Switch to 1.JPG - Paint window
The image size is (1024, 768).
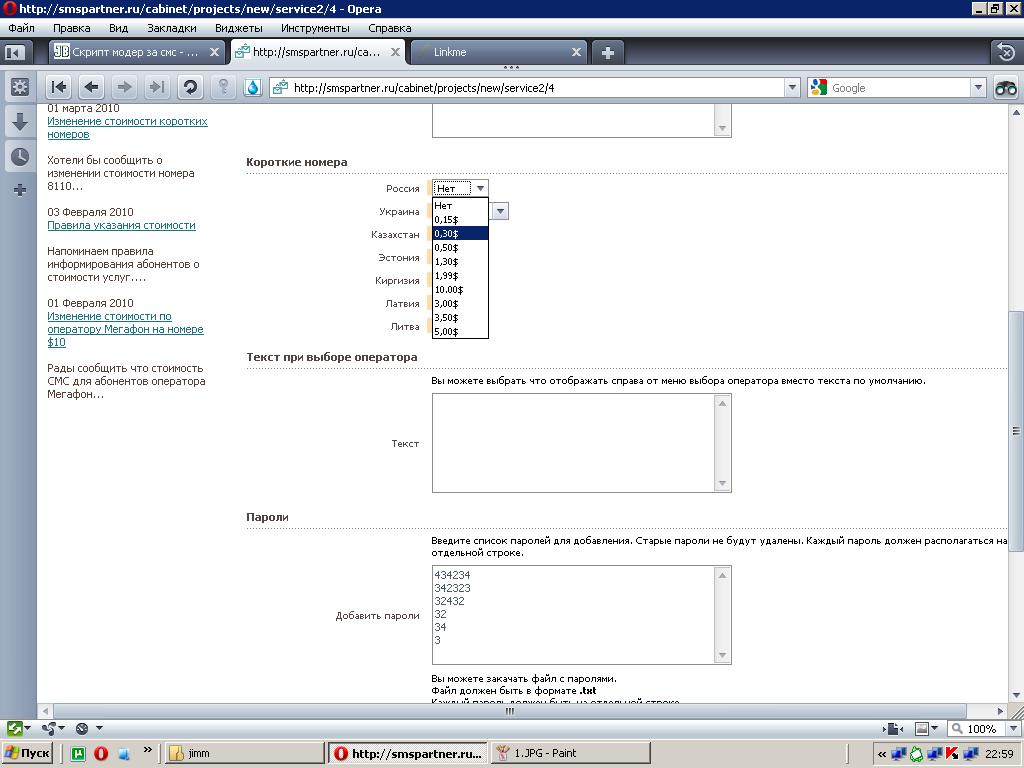[x=571, y=753]
